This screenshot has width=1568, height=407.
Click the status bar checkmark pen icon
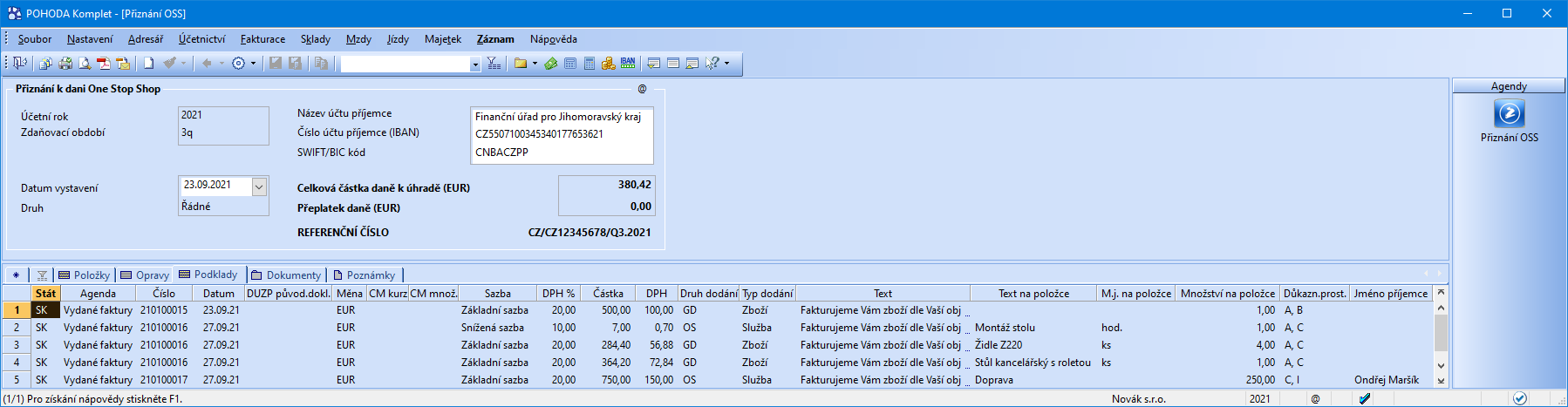pos(1365,398)
